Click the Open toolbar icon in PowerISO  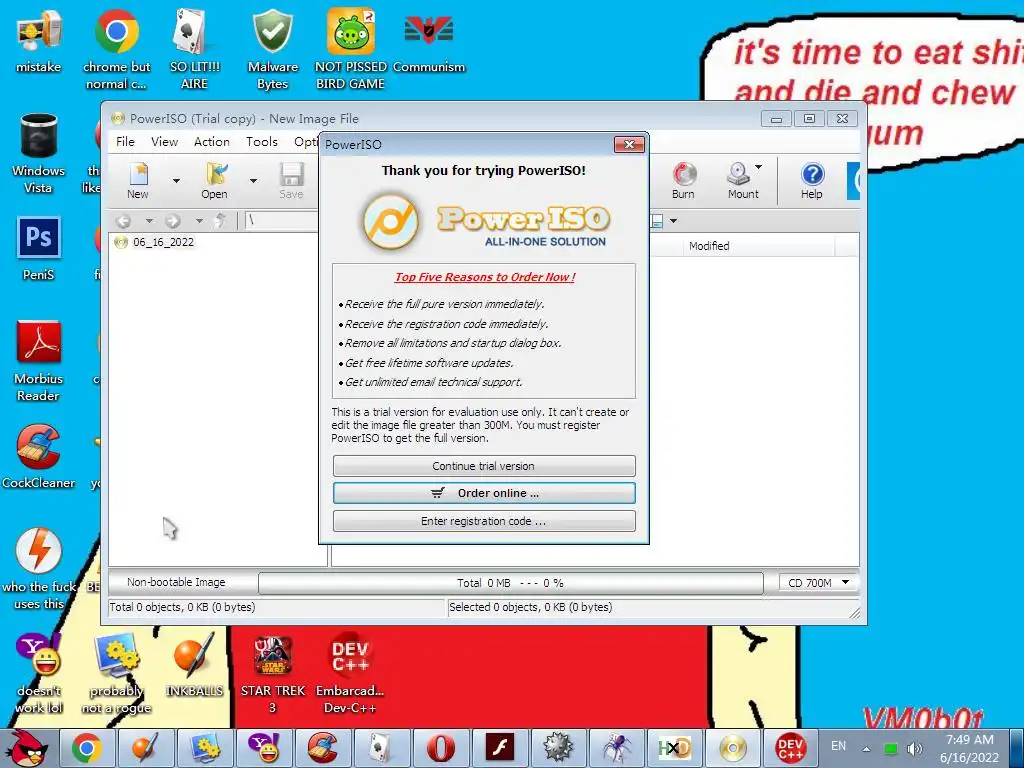pyautogui.click(x=215, y=180)
